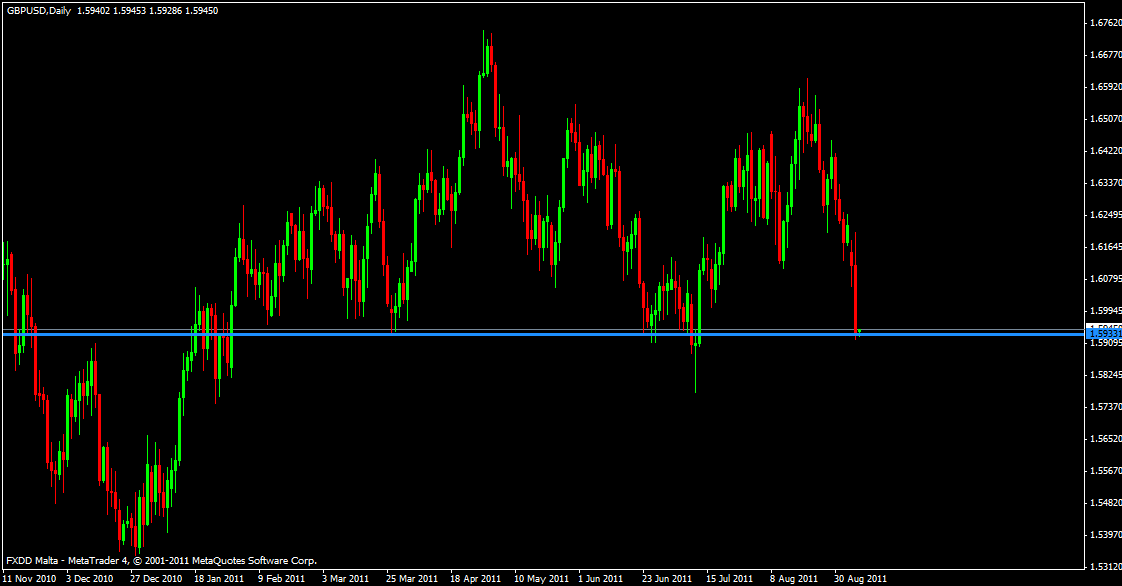
Task: Click the 10 May 2011 date label
Action: coord(541,578)
